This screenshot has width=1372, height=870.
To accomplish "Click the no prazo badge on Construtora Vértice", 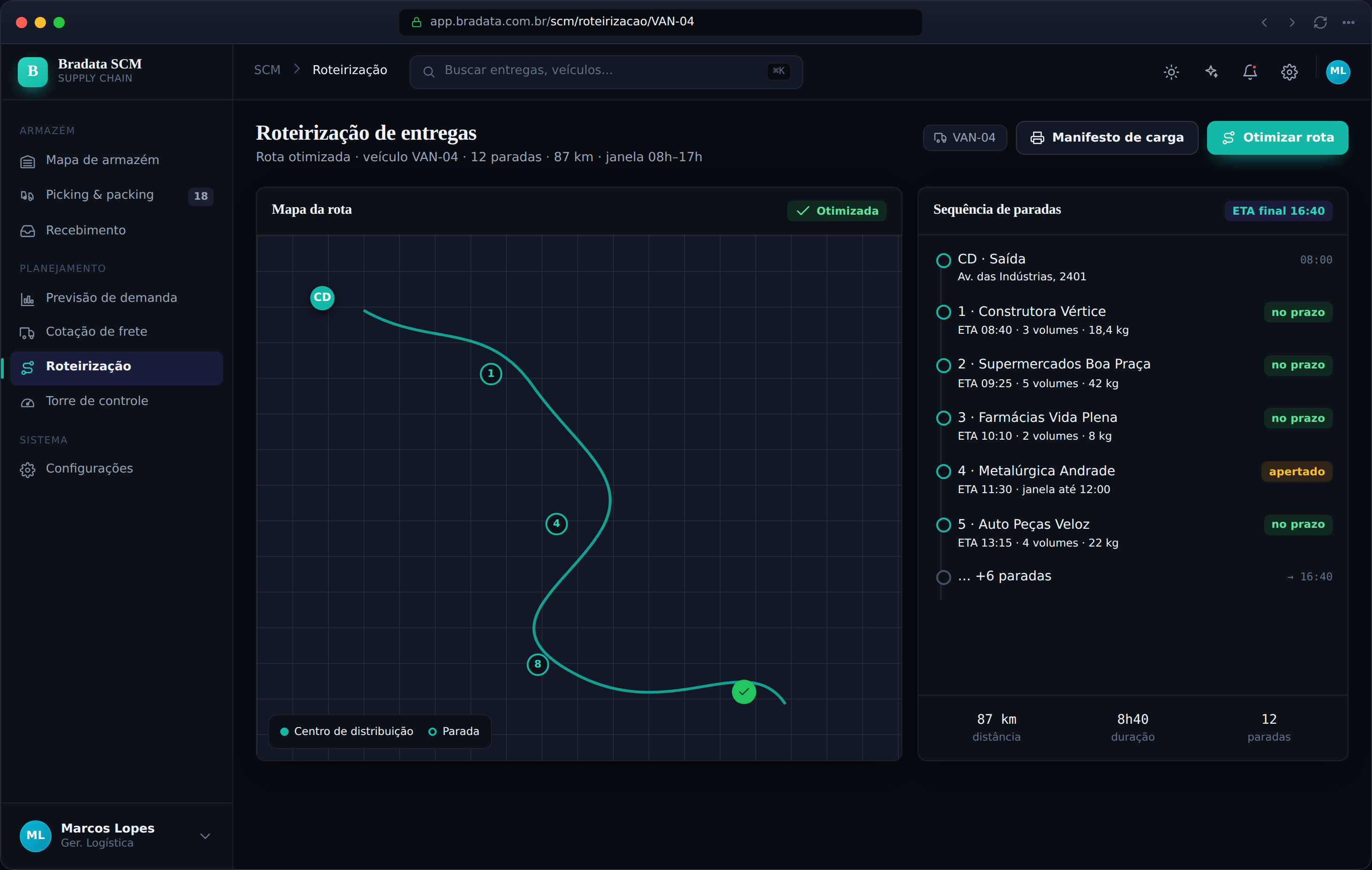I will point(1297,313).
